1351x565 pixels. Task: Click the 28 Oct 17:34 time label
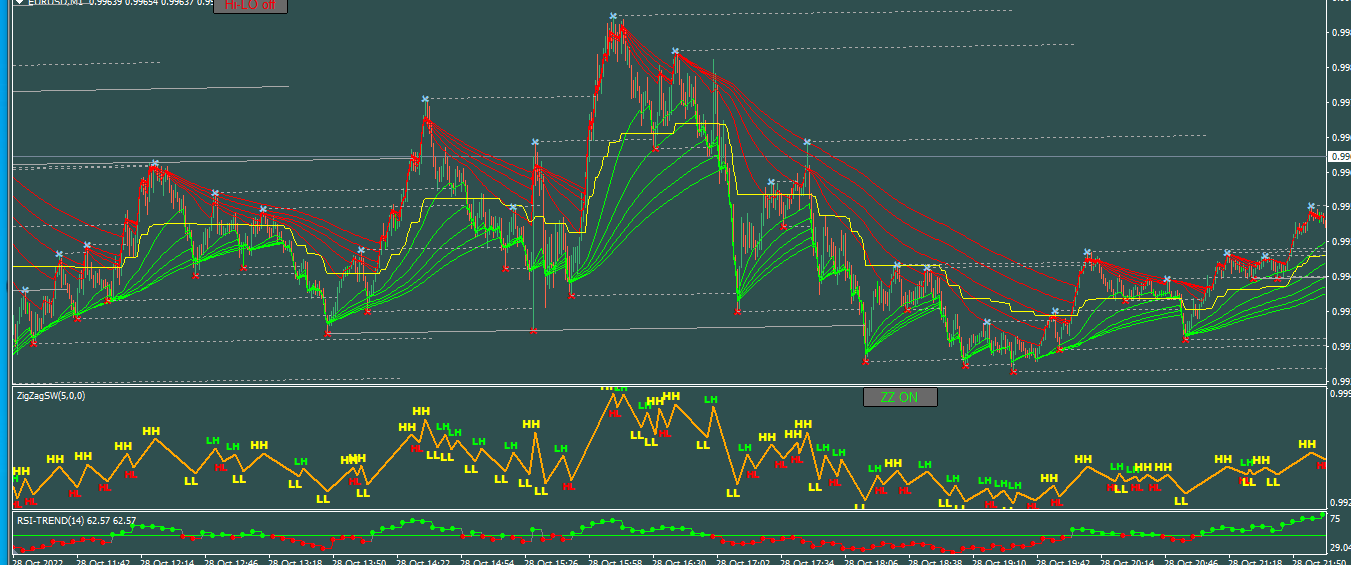pos(808,561)
